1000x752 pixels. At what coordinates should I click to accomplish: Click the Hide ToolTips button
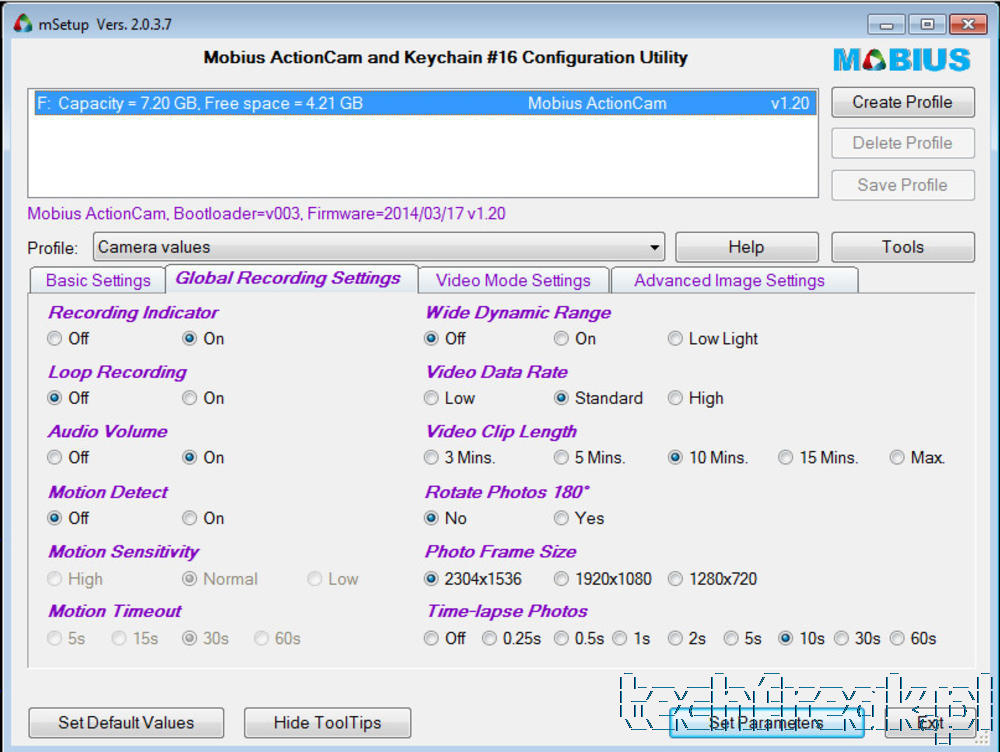point(327,723)
